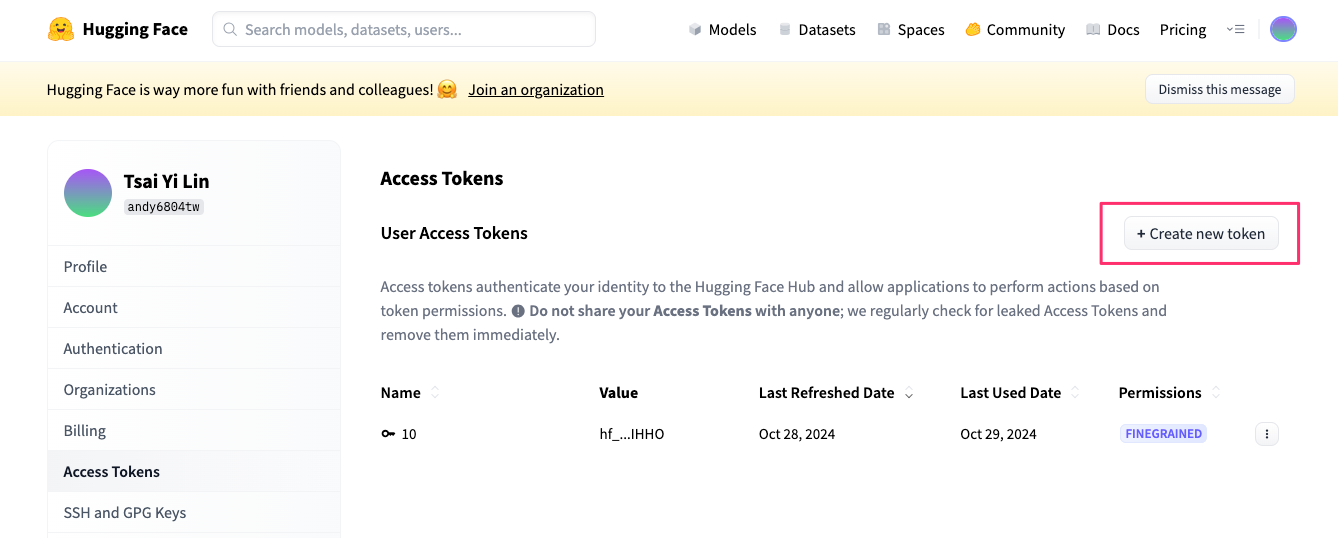Expand the more options navbar menu
Viewport: 1338px width, 538px height.
(x=1235, y=30)
